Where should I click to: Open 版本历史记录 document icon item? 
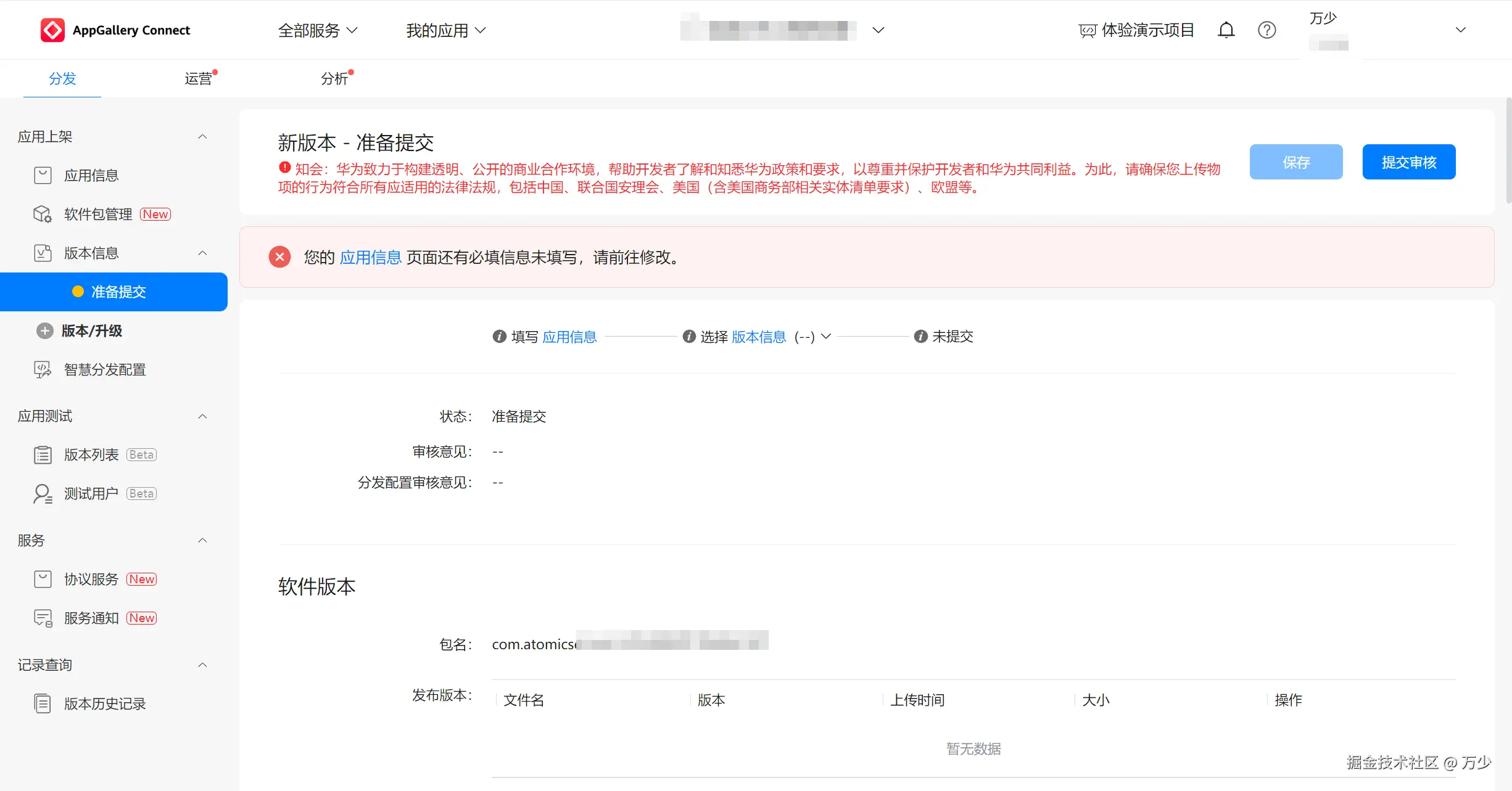point(43,703)
